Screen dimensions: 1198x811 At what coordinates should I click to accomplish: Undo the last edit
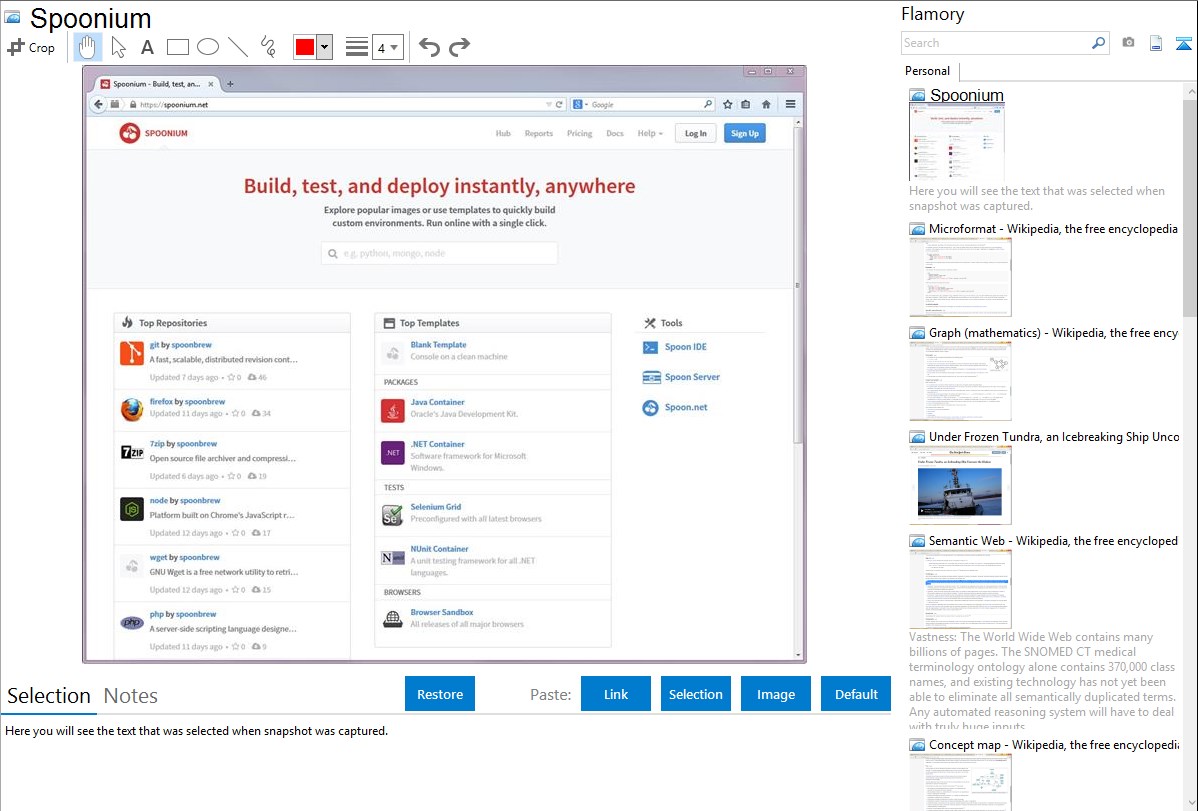click(429, 47)
